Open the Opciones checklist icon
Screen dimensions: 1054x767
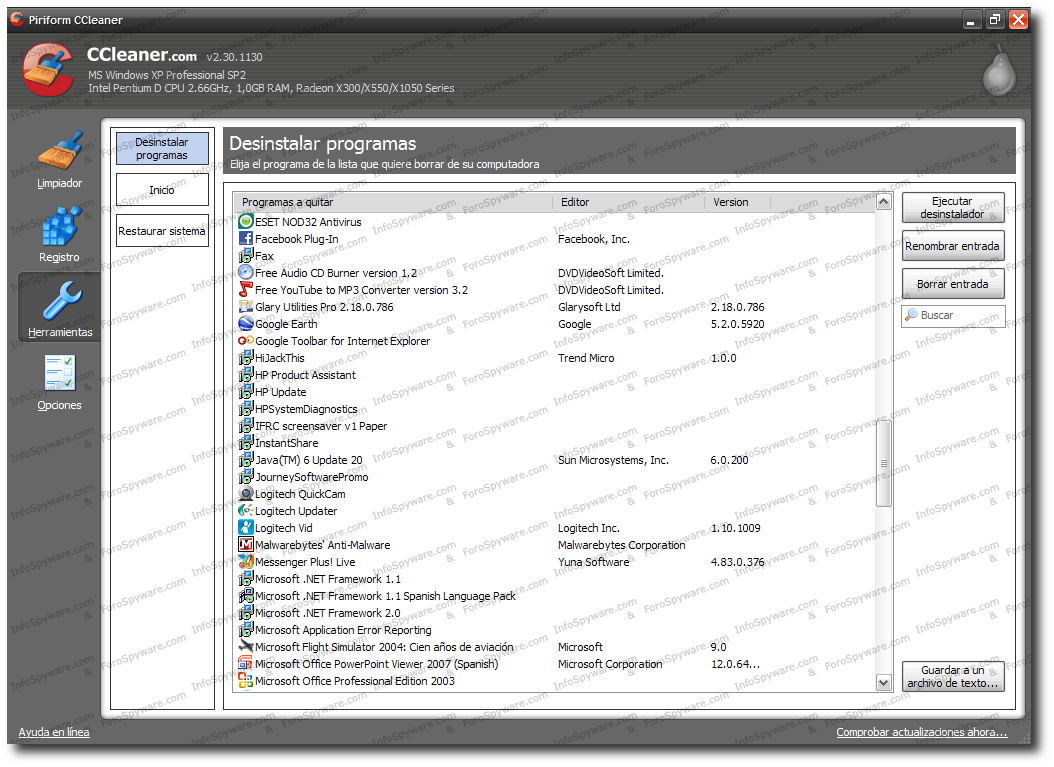click(60, 372)
